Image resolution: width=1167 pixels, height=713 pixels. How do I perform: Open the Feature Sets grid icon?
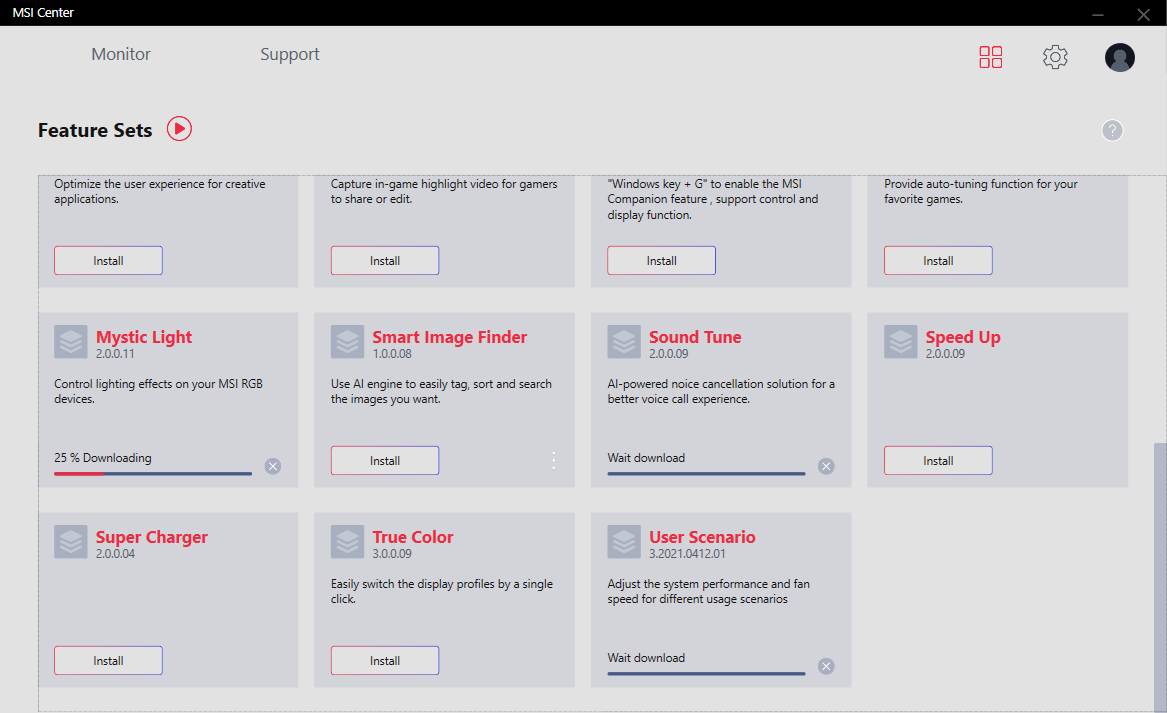pos(990,57)
